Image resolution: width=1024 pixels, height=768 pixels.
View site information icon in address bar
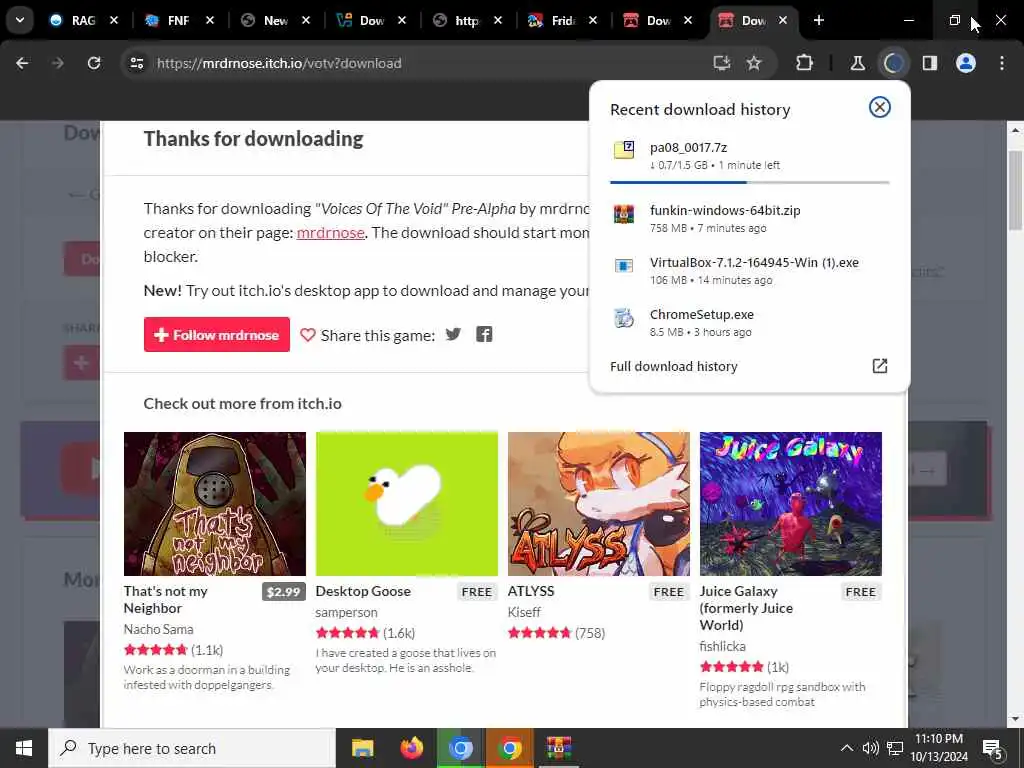click(x=136, y=63)
